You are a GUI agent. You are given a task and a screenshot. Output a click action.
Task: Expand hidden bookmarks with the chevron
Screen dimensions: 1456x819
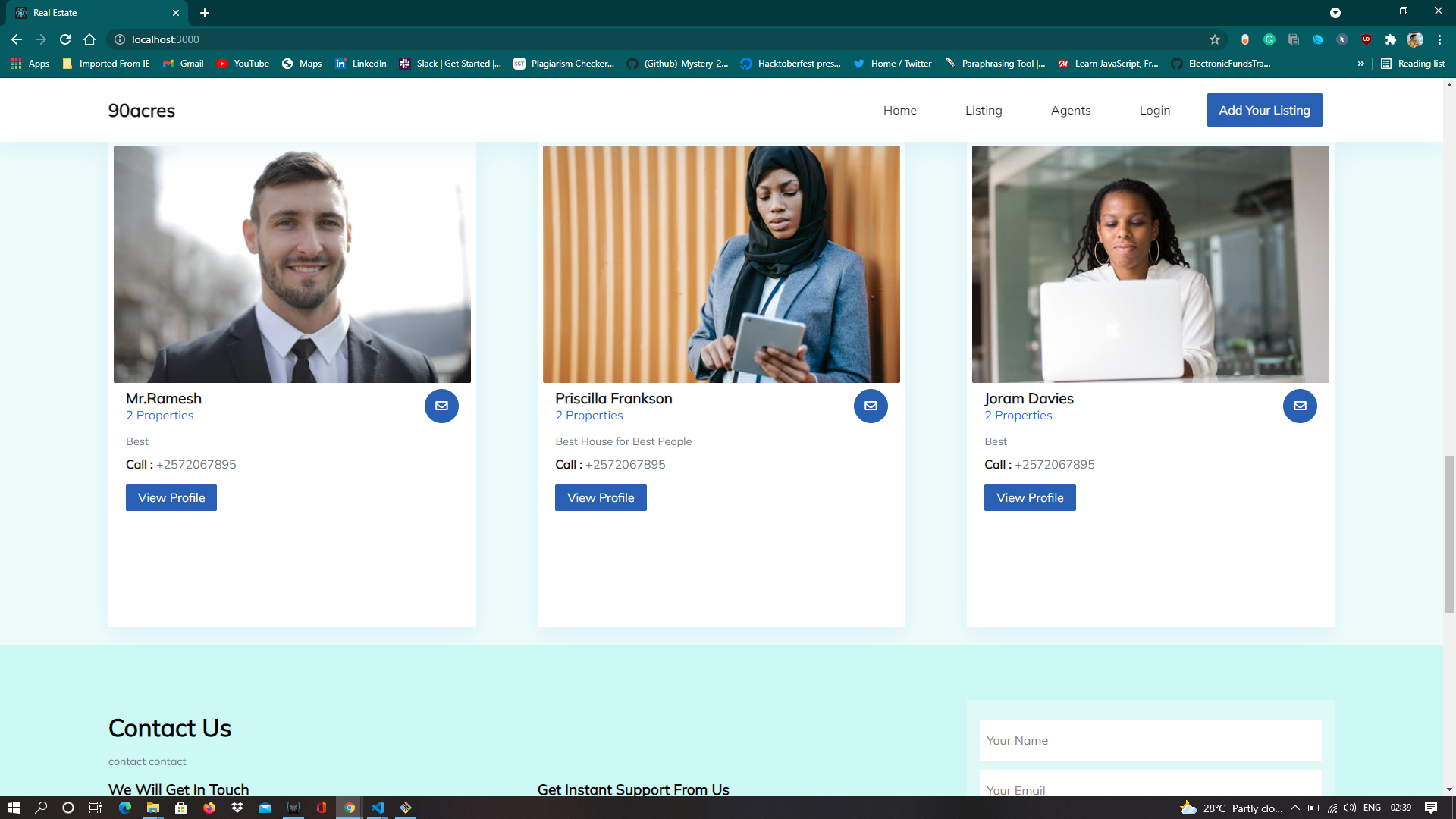pyautogui.click(x=1360, y=64)
